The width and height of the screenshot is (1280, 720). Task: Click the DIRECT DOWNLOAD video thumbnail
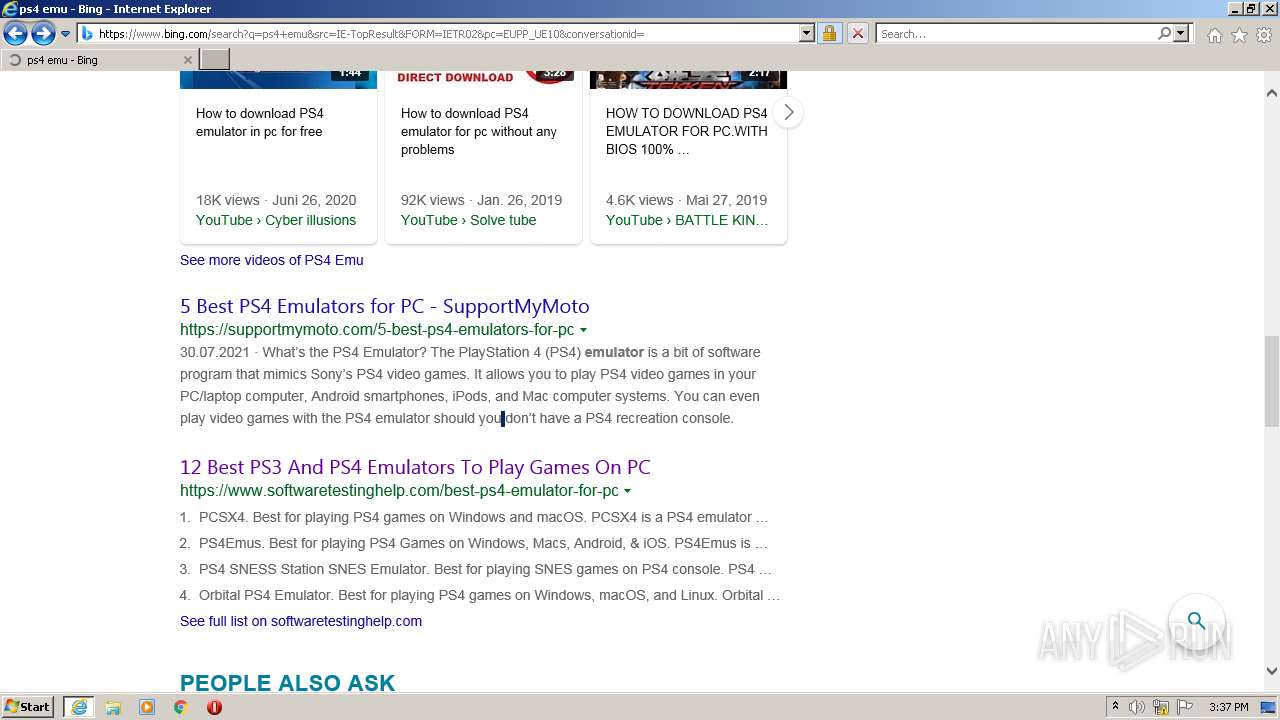point(483,79)
